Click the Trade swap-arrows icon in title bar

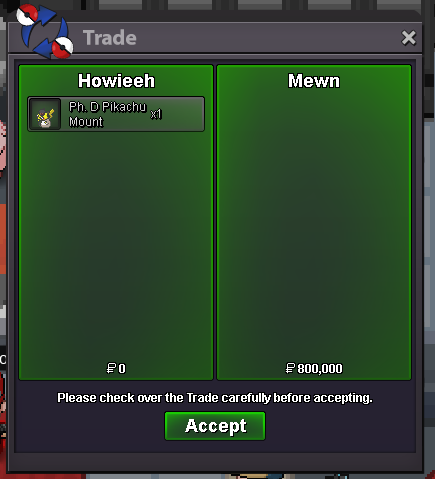click(45, 32)
